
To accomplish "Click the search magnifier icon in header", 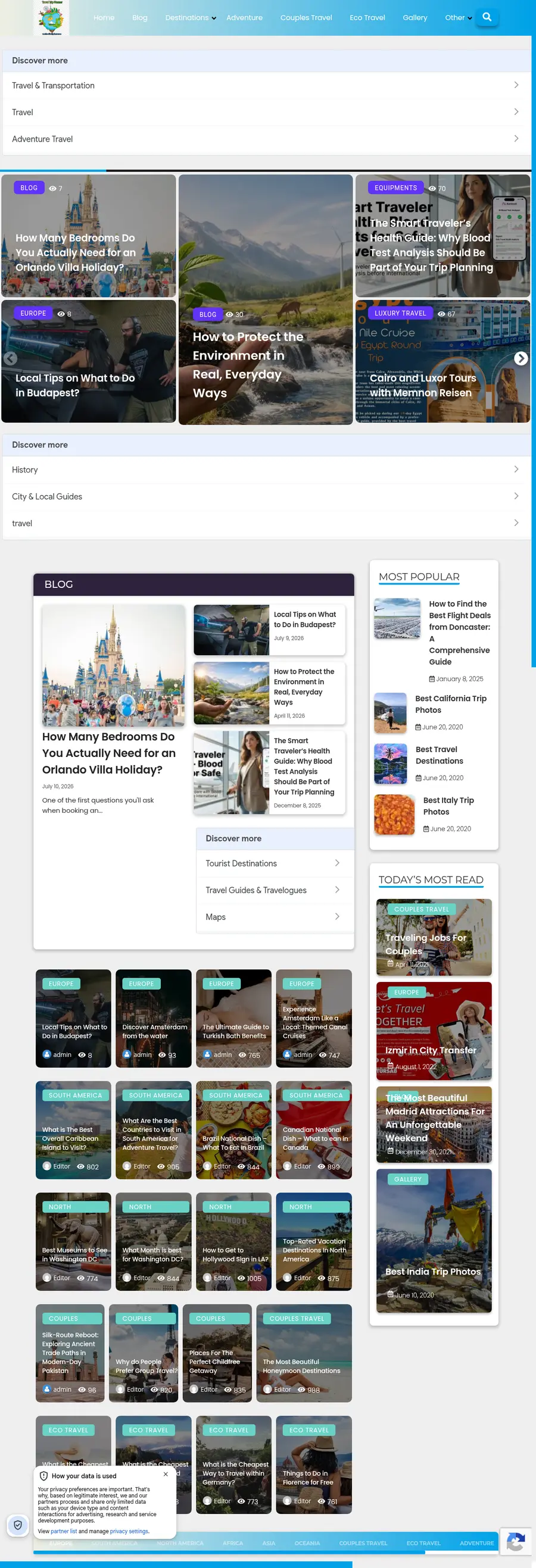I will [487, 17].
